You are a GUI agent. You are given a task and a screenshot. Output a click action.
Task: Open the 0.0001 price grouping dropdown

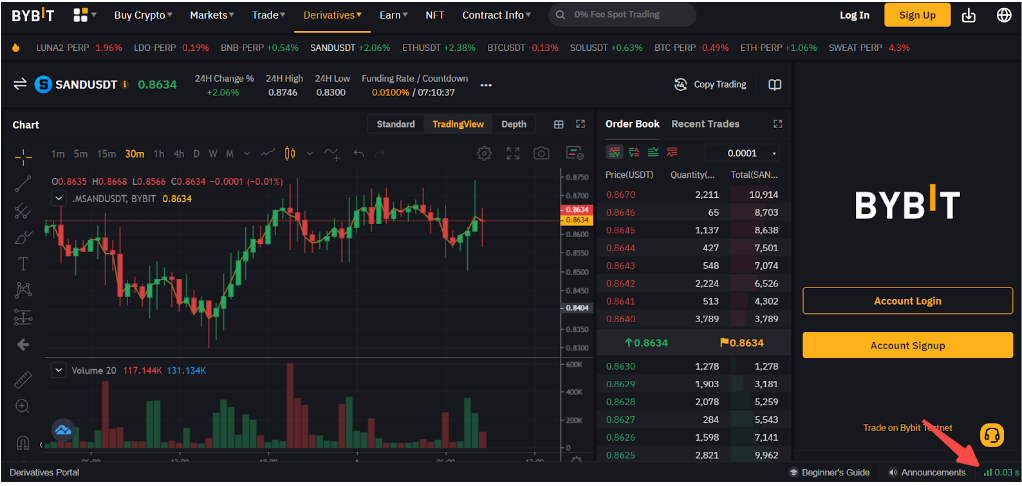pos(742,153)
